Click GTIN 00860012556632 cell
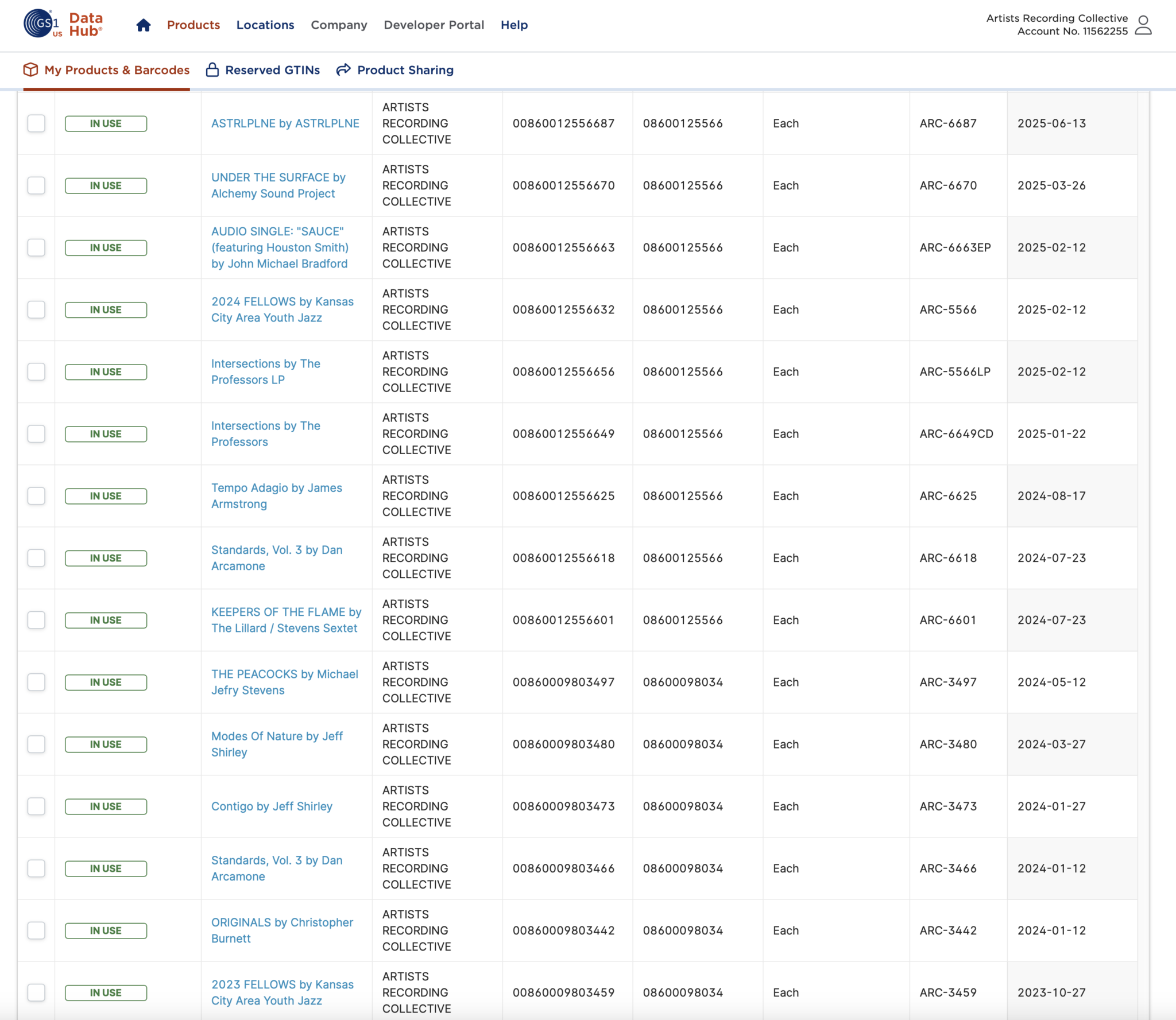Screen dimensions: 1176x1020 [563, 310]
